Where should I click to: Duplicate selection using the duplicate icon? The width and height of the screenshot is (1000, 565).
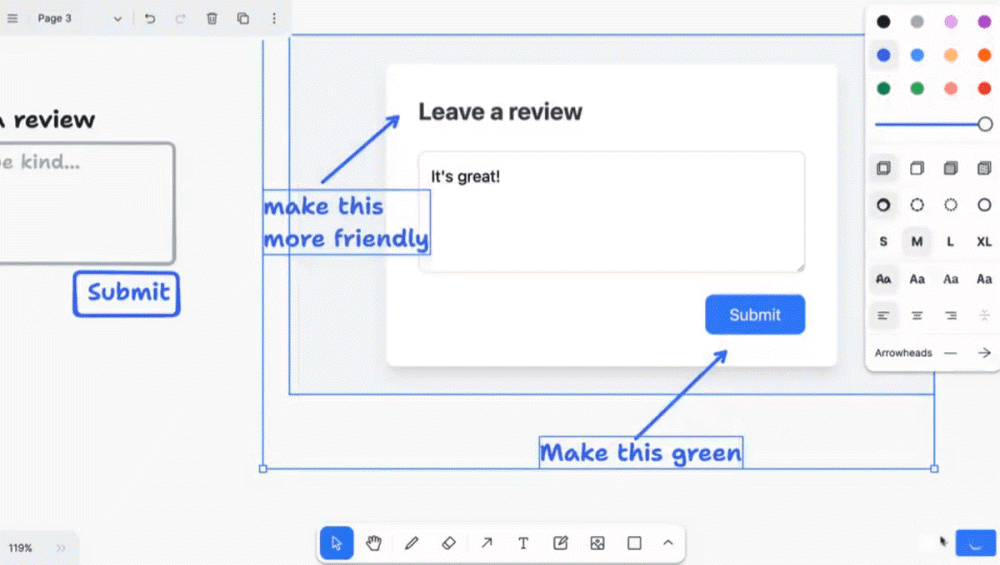pos(243,18)
